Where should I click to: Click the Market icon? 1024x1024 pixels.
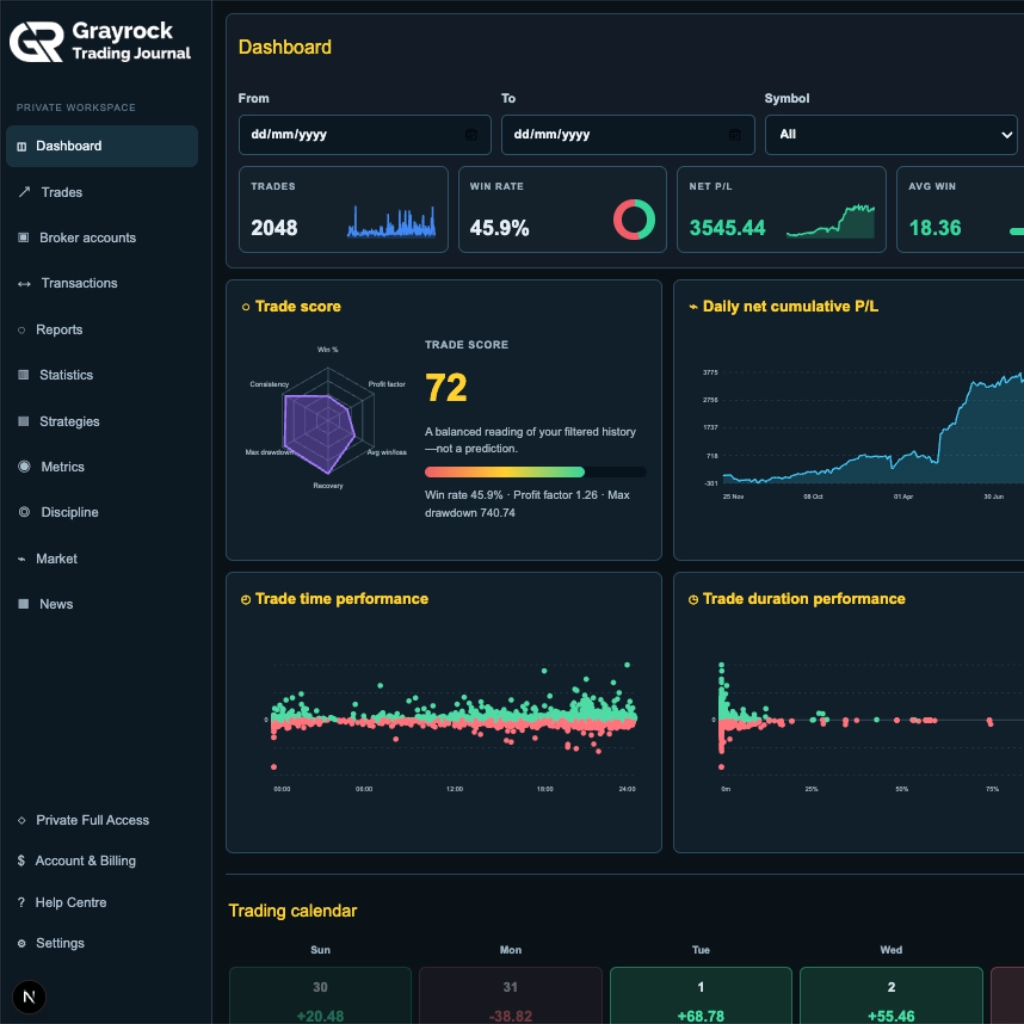(x=22, y=559)
